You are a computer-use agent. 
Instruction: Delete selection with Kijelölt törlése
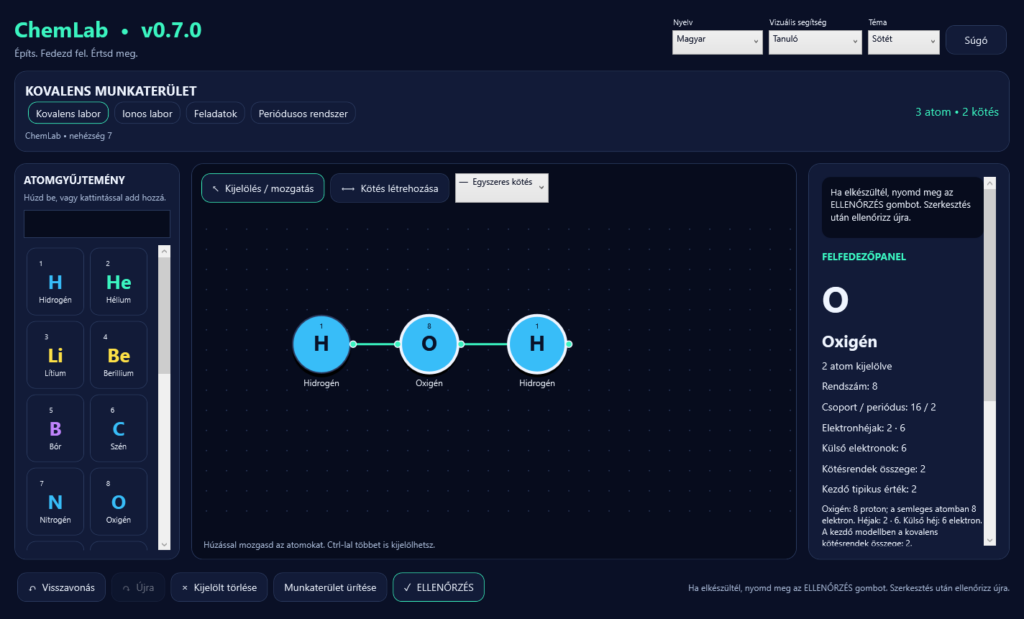click(219, 587)
